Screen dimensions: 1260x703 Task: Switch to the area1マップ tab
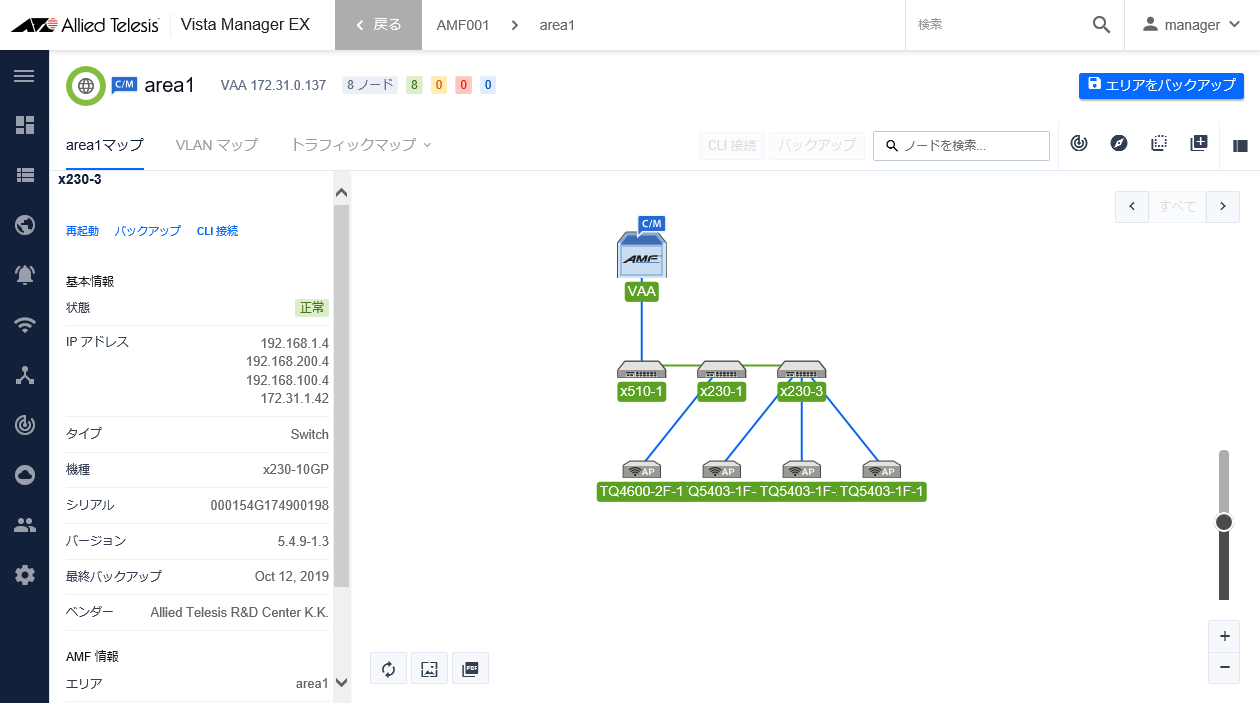104,145
